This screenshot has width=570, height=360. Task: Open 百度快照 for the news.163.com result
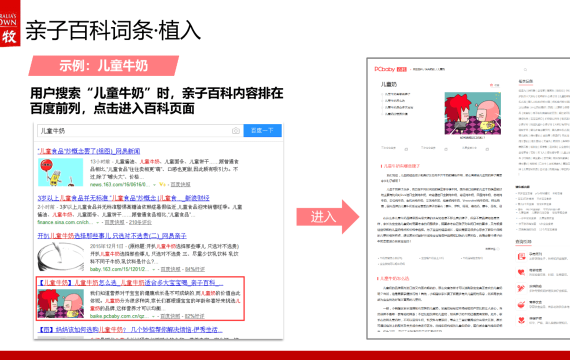click(181, 184)
